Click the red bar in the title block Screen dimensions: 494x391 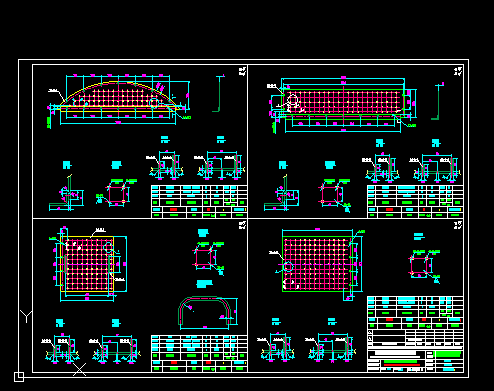pyautogui.click(x=402, y=365)
